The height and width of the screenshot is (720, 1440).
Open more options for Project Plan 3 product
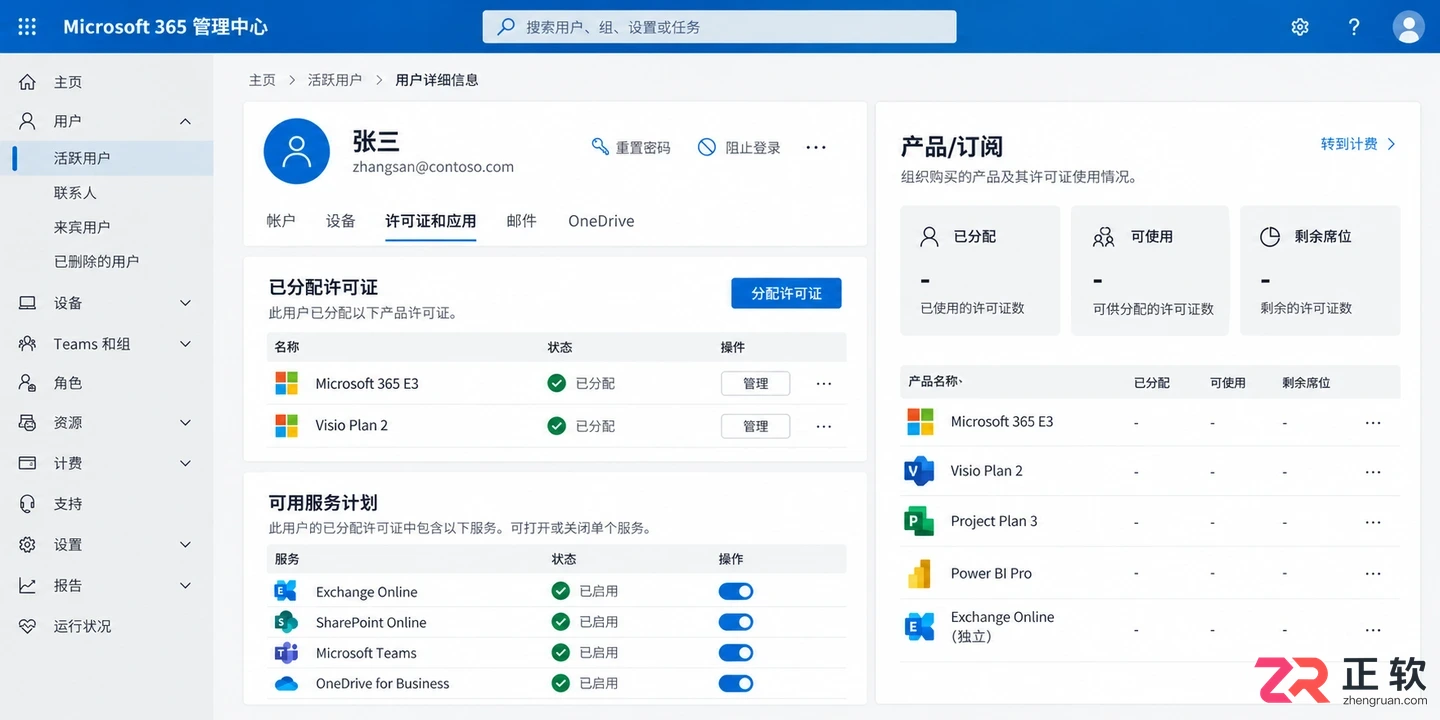coord(1373,522)
